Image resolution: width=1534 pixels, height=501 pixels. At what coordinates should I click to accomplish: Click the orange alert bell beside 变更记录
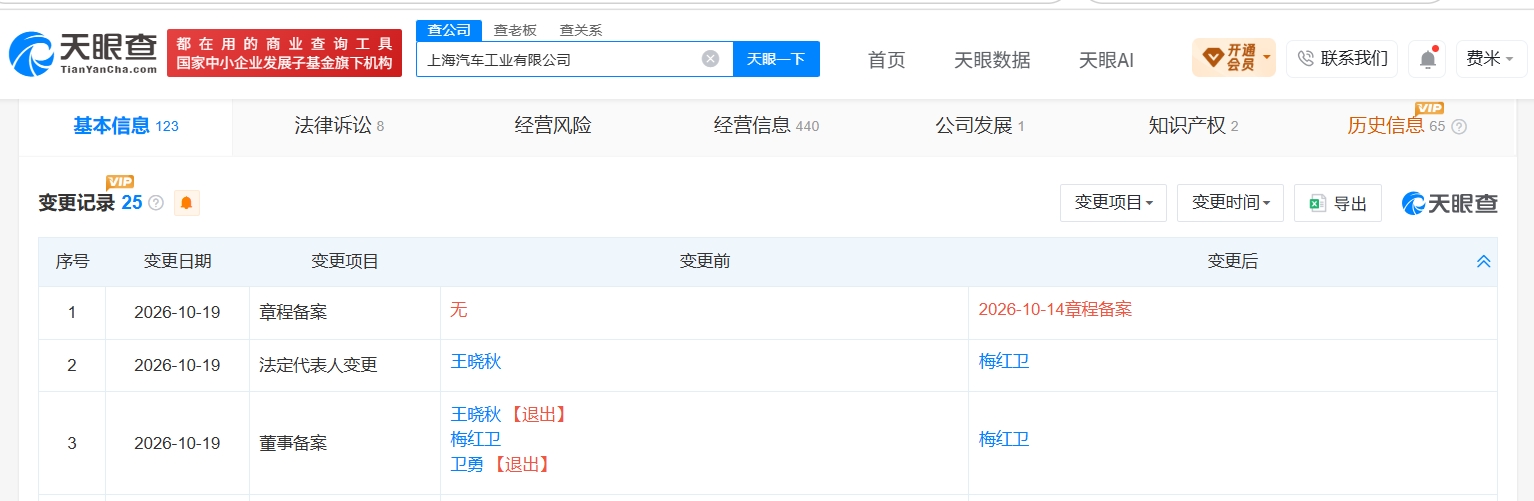pos(187,203)
